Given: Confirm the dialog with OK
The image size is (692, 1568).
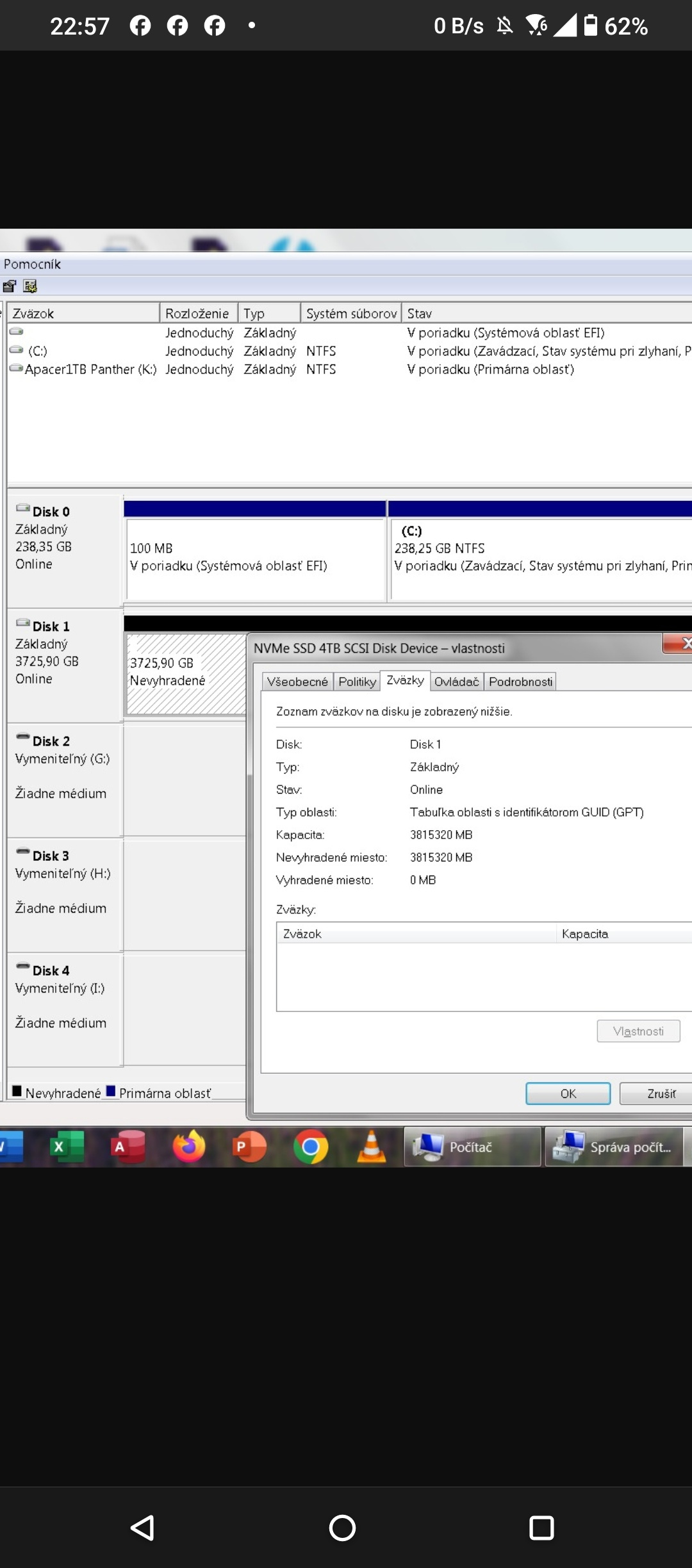Looking at the screenshot, I should tap(568, 1093).
